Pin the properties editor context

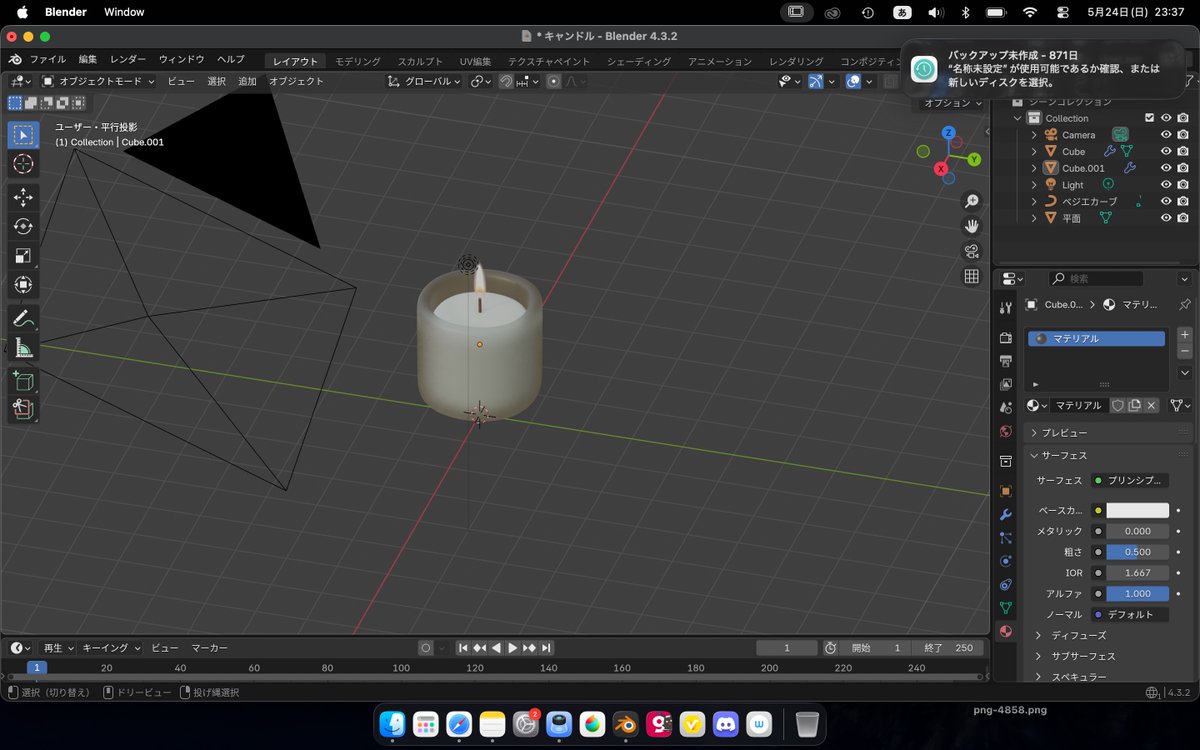[x=1185, y=304]
